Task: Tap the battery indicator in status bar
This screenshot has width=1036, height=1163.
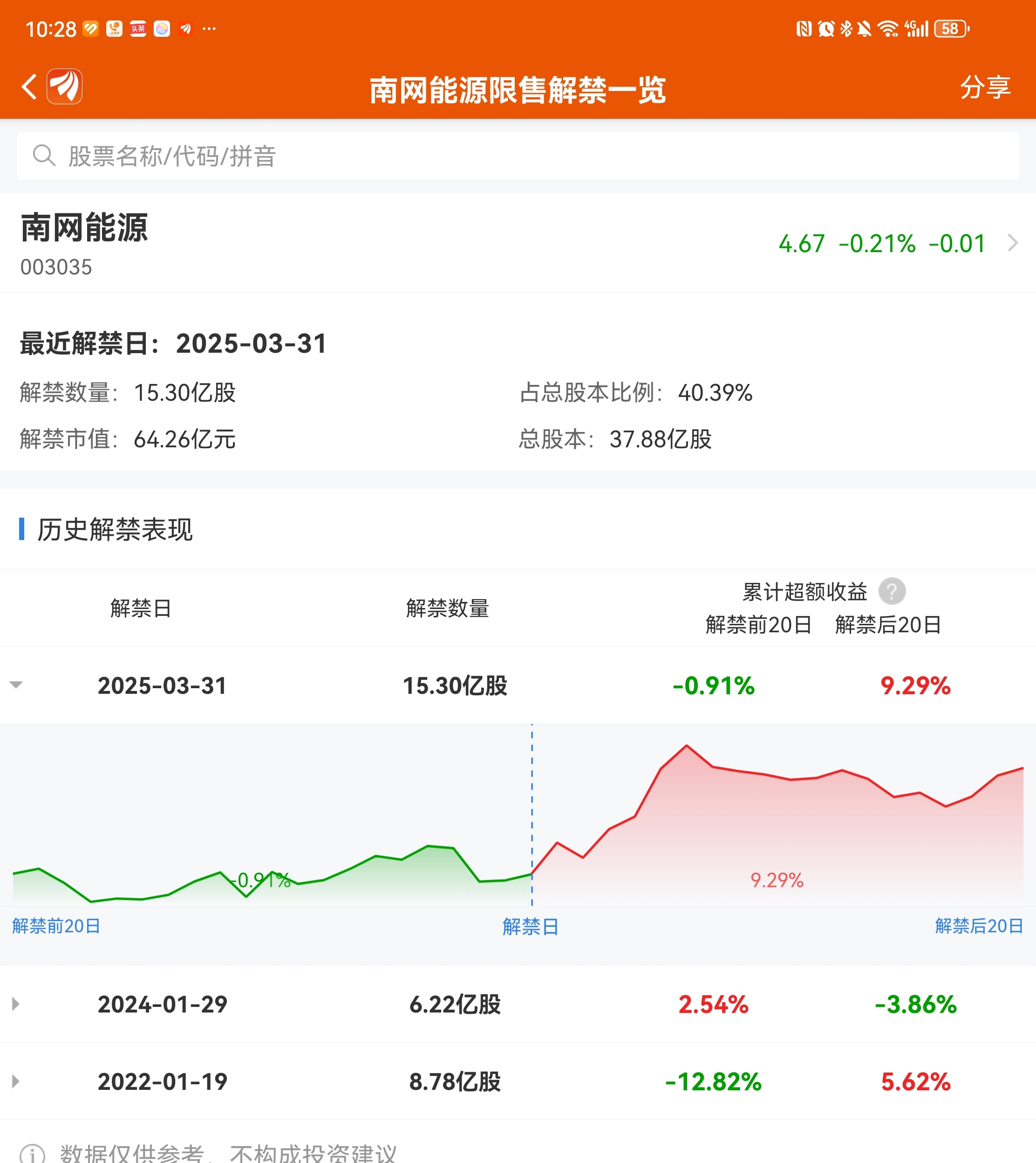Action: pyautogui.click(x=952, y=28)
